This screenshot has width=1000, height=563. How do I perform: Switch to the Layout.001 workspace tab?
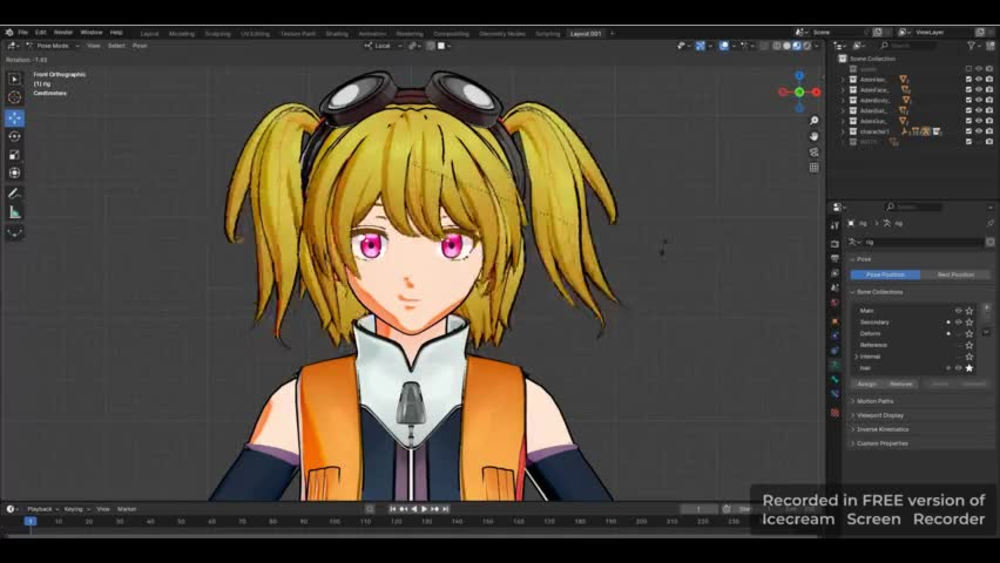pyautogui.click(x=585, y=33)
